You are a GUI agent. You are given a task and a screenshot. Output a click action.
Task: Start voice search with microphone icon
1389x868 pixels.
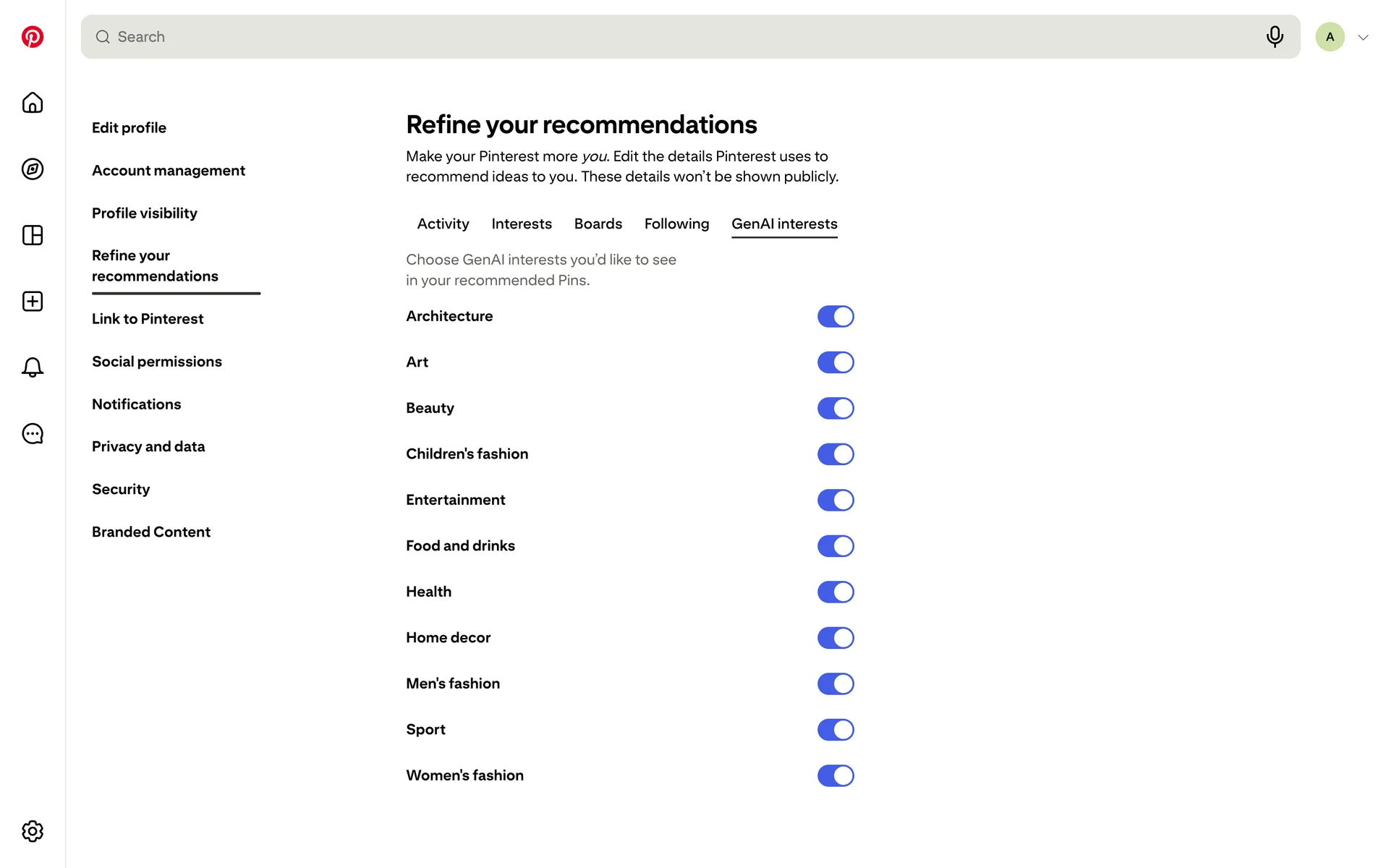point(1275,37)
